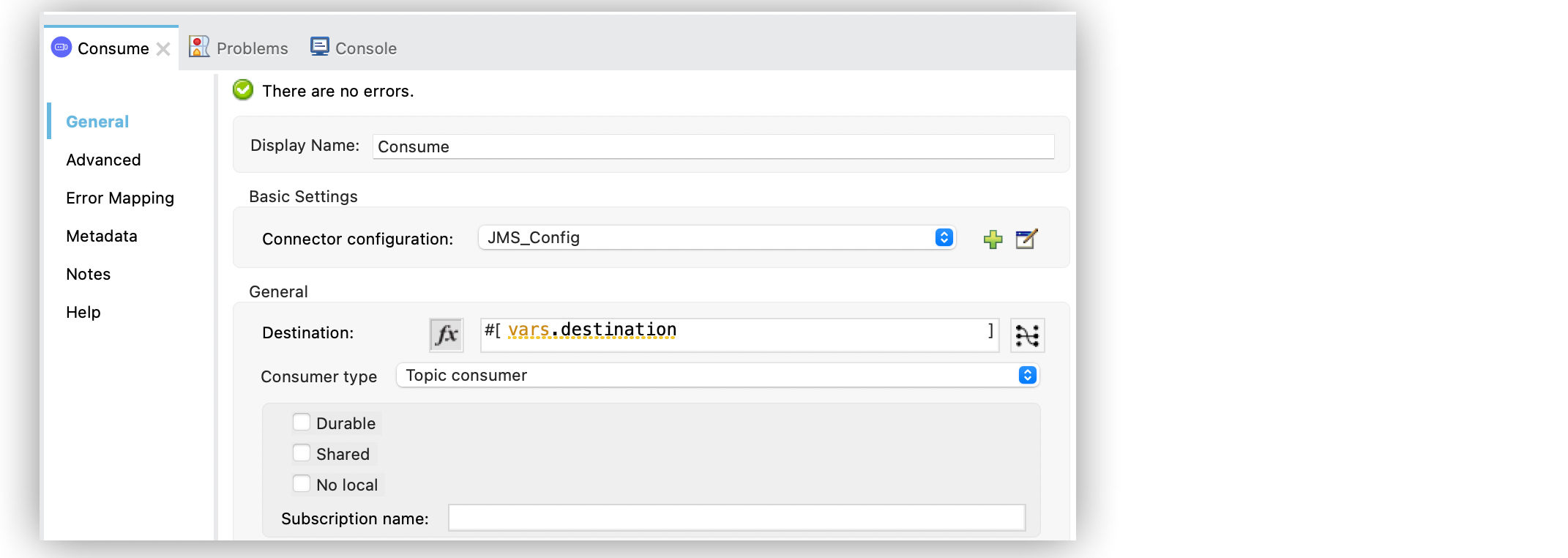Click the Console monitor icon
The image size is (1568, 558).
click(x=320, y=47)
